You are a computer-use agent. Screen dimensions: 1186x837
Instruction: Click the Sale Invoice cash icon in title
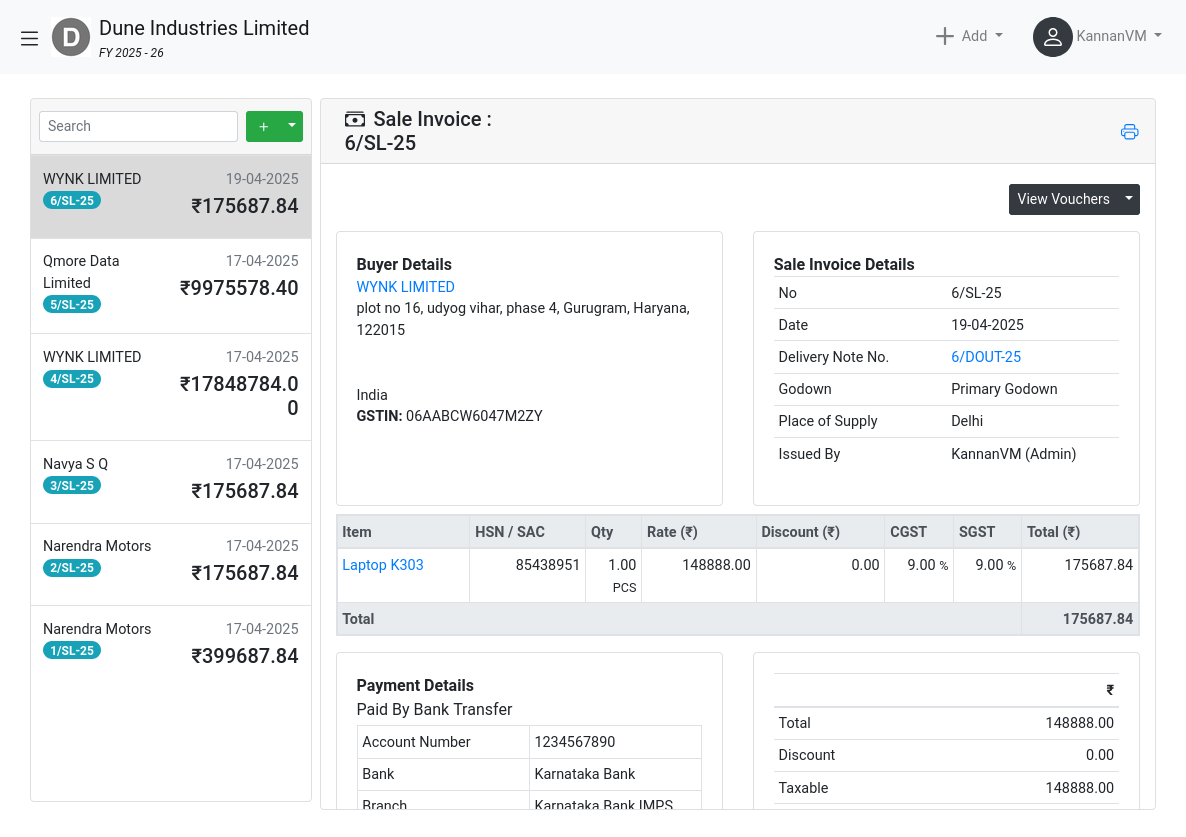click(355, 119)
